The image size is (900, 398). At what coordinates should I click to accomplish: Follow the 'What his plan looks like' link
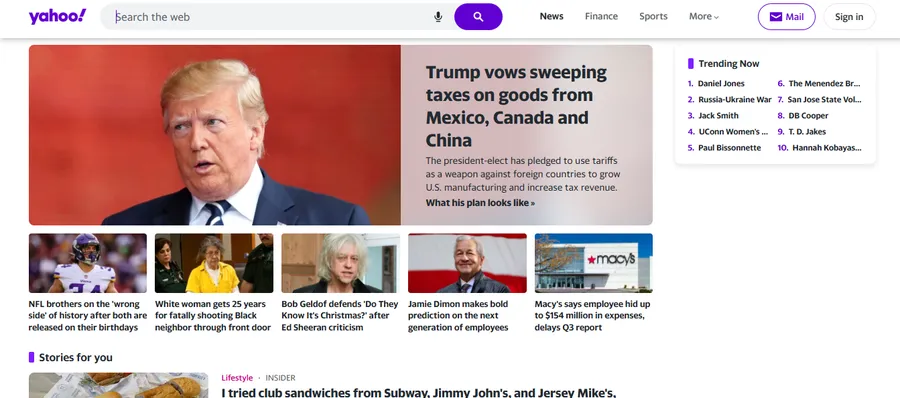coord(480,203)
